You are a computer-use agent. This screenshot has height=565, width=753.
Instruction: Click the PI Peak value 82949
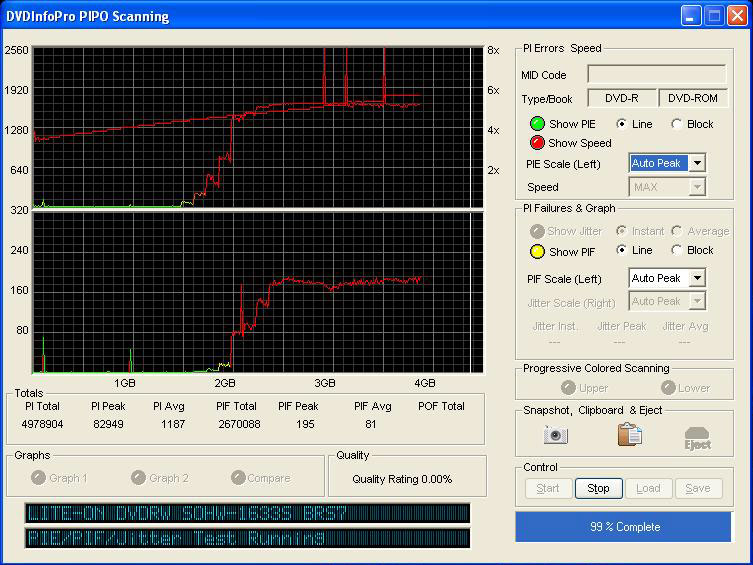click(108, 424)
